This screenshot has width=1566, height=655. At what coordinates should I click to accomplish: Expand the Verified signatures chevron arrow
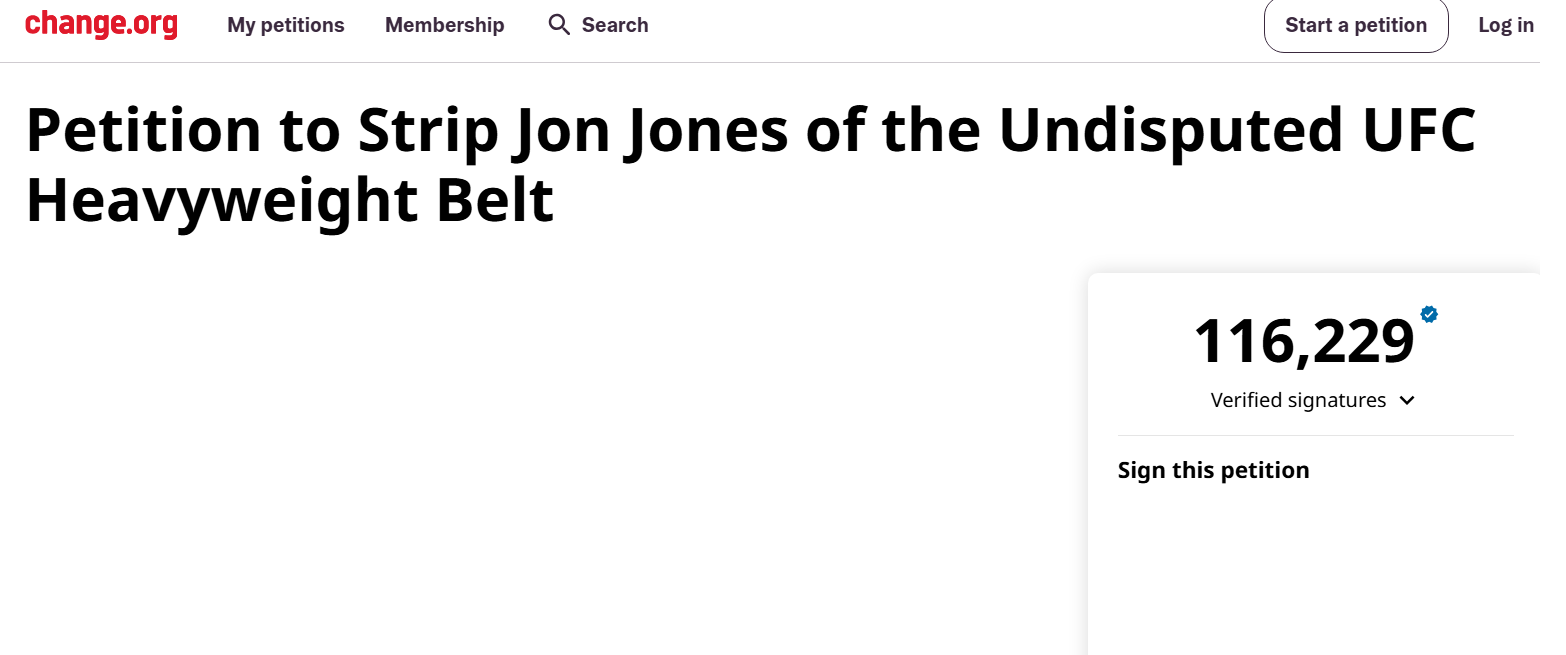click(x=1407, y=401)
